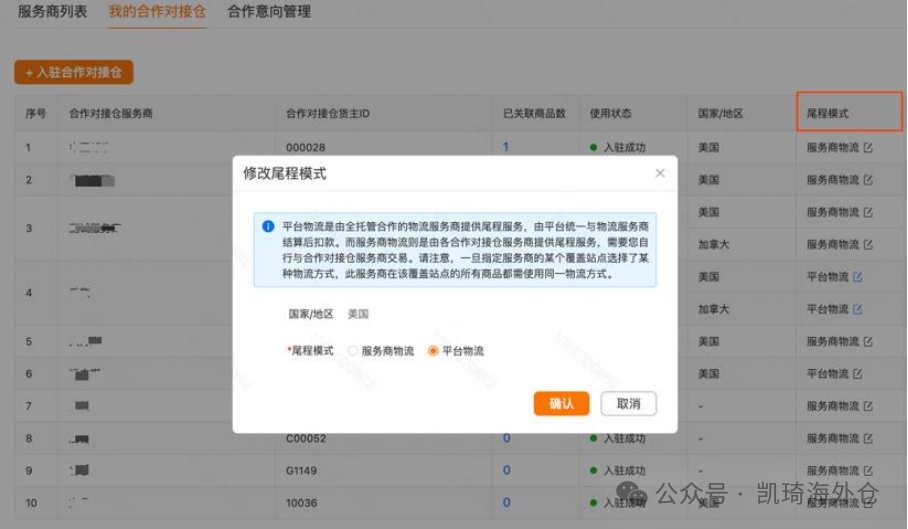Edit 尾程模式 icon in row 9
Image resolution: width=908 pixels, height=529 pixels.
click(867, 471)
